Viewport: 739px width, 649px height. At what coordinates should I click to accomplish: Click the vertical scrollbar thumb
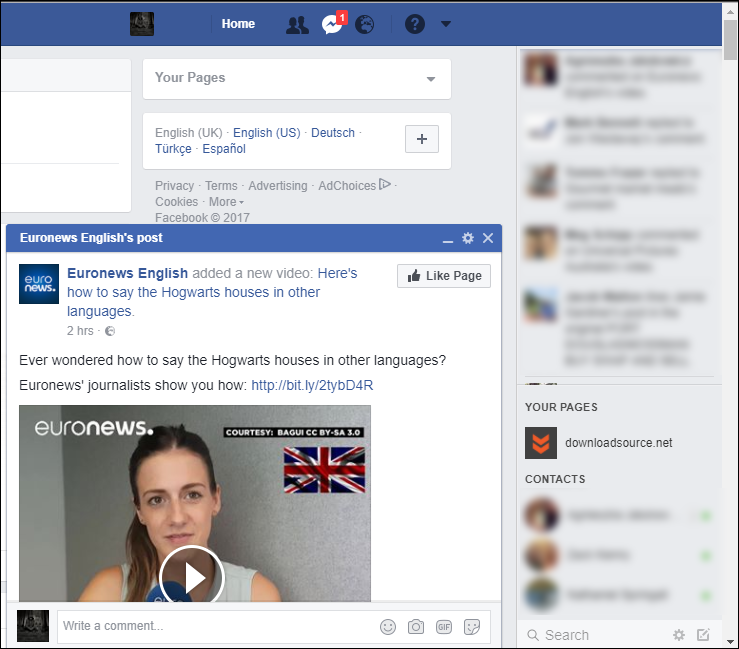pyautogui.click(x=731, y=40)
